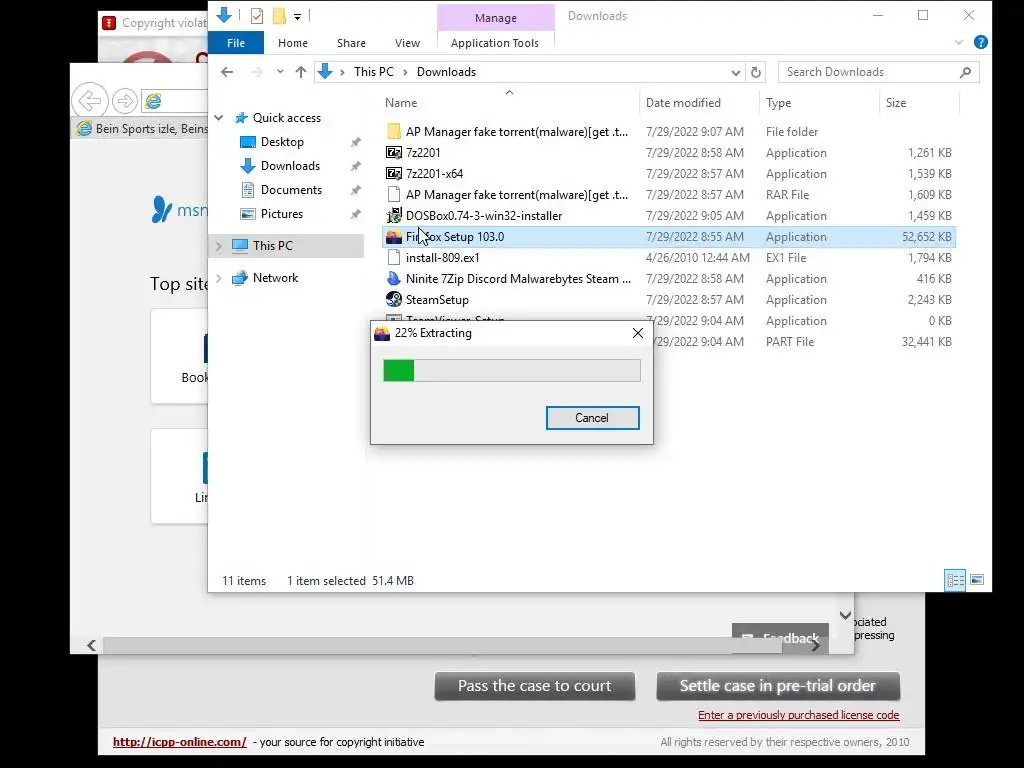Image resolution: width=1024 pixels, height=768 pixels.
Task: Expand the This PC tree node
Action: click(x=219, y=246)
